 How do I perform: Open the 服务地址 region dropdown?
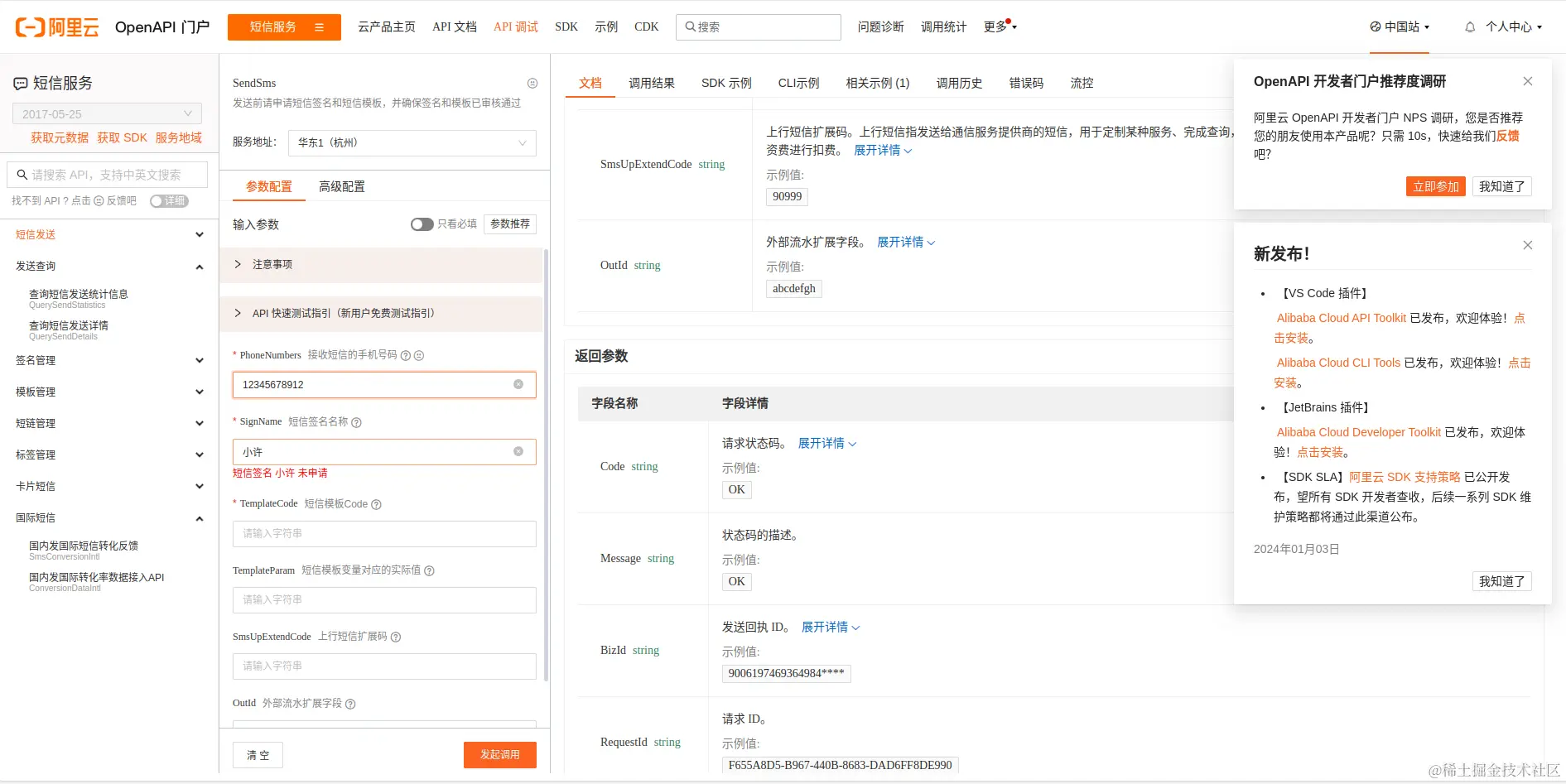pos(412,142)
